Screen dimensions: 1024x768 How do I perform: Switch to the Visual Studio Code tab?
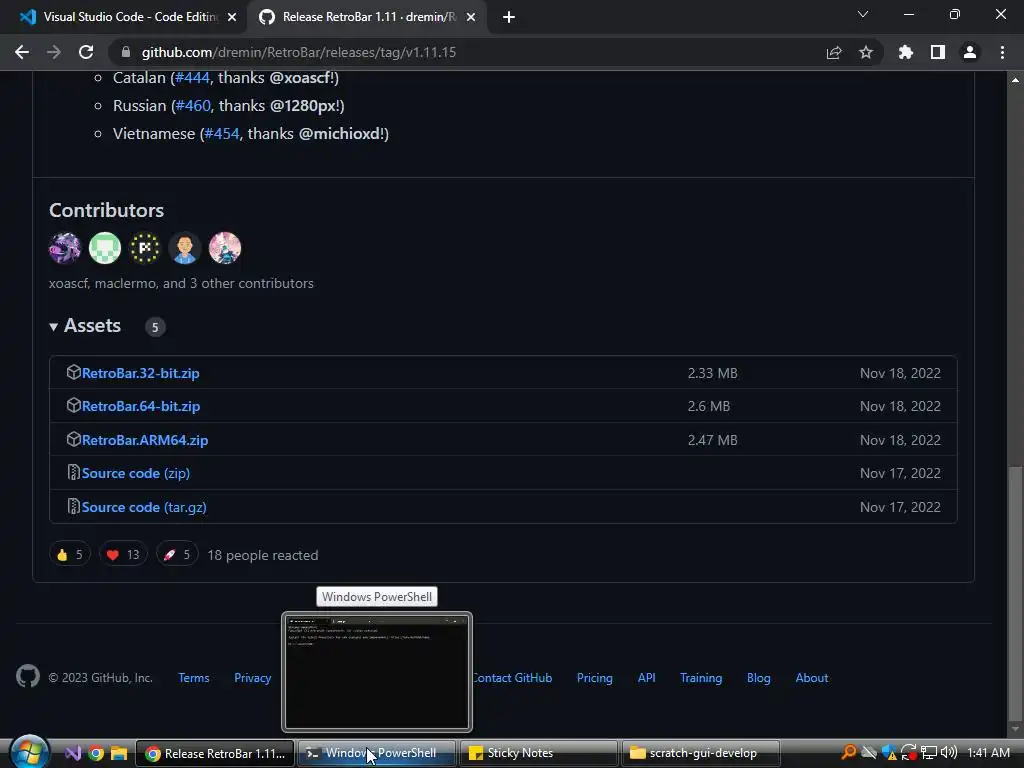click(128, 17)
